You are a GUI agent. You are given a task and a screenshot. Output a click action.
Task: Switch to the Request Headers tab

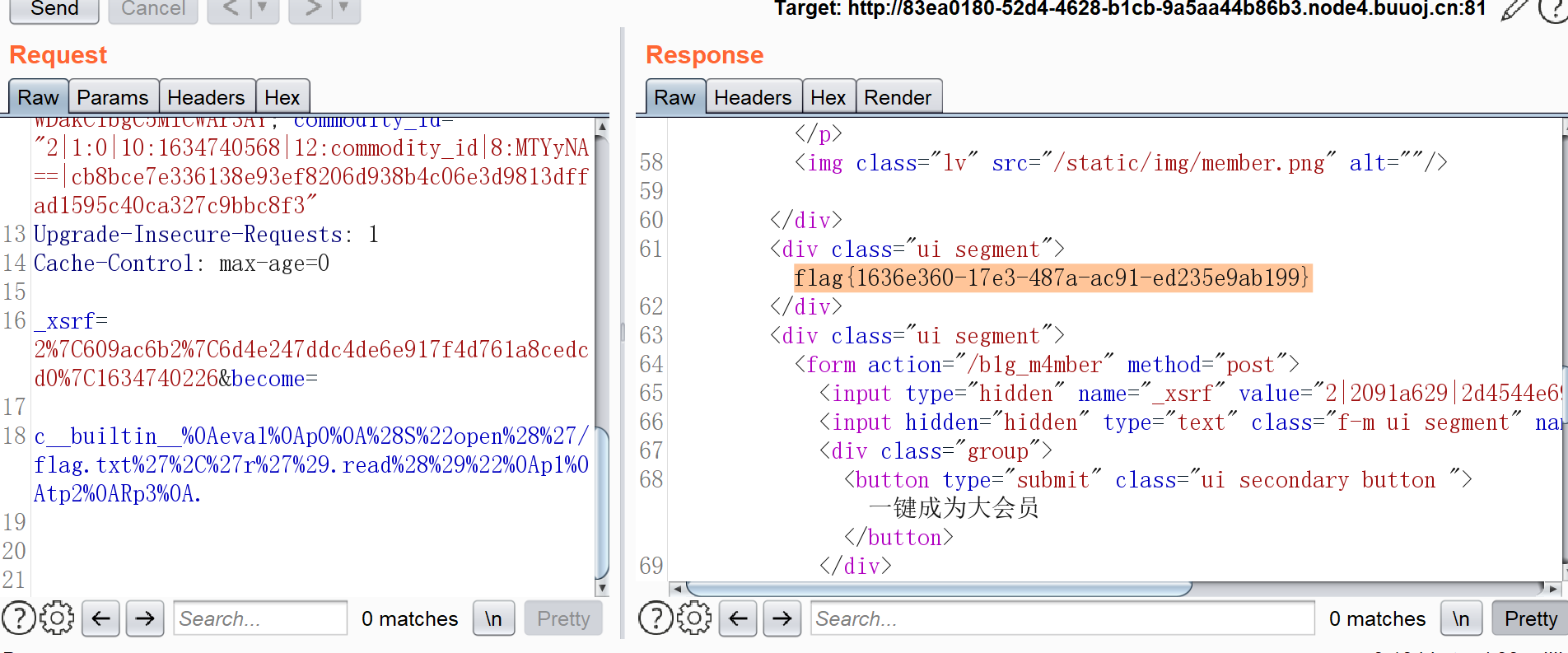click(x=206, y=97)
